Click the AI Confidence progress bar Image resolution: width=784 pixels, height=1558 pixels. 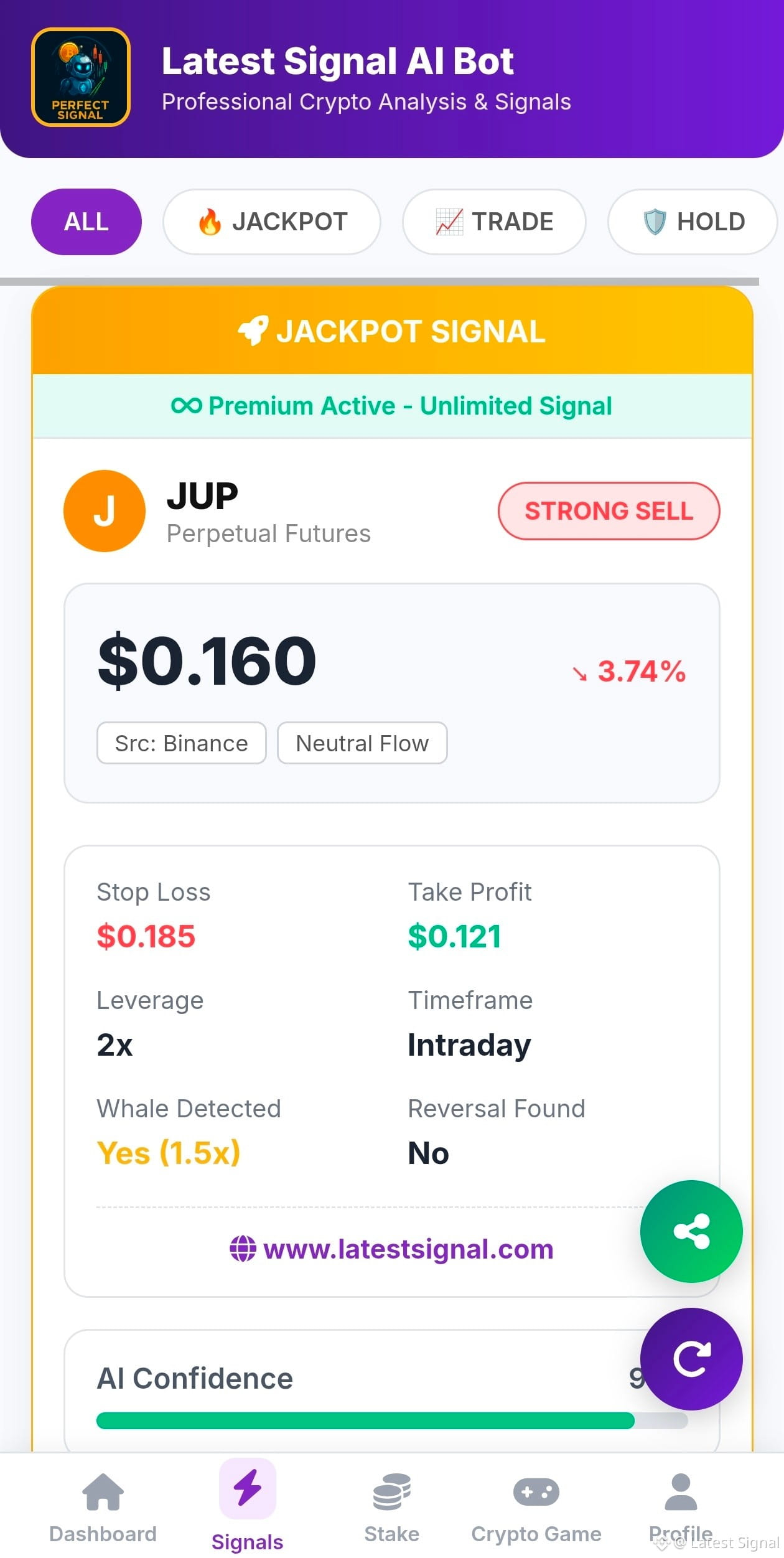392,1420
